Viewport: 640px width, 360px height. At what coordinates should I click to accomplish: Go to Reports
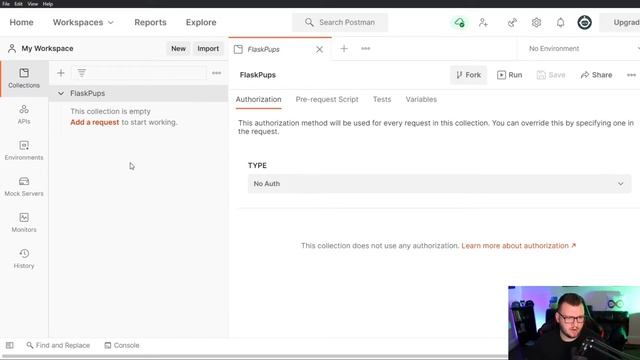pos(150,22)
